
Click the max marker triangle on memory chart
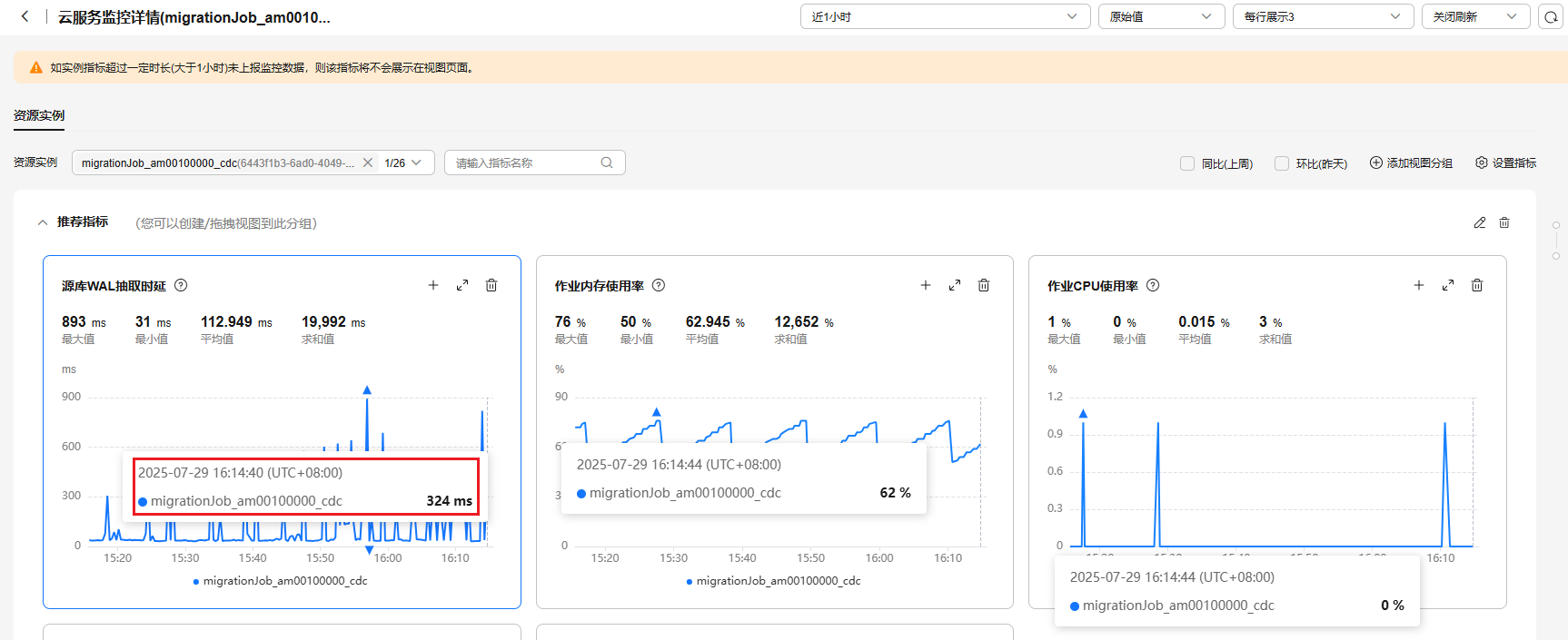pos(657,412)
